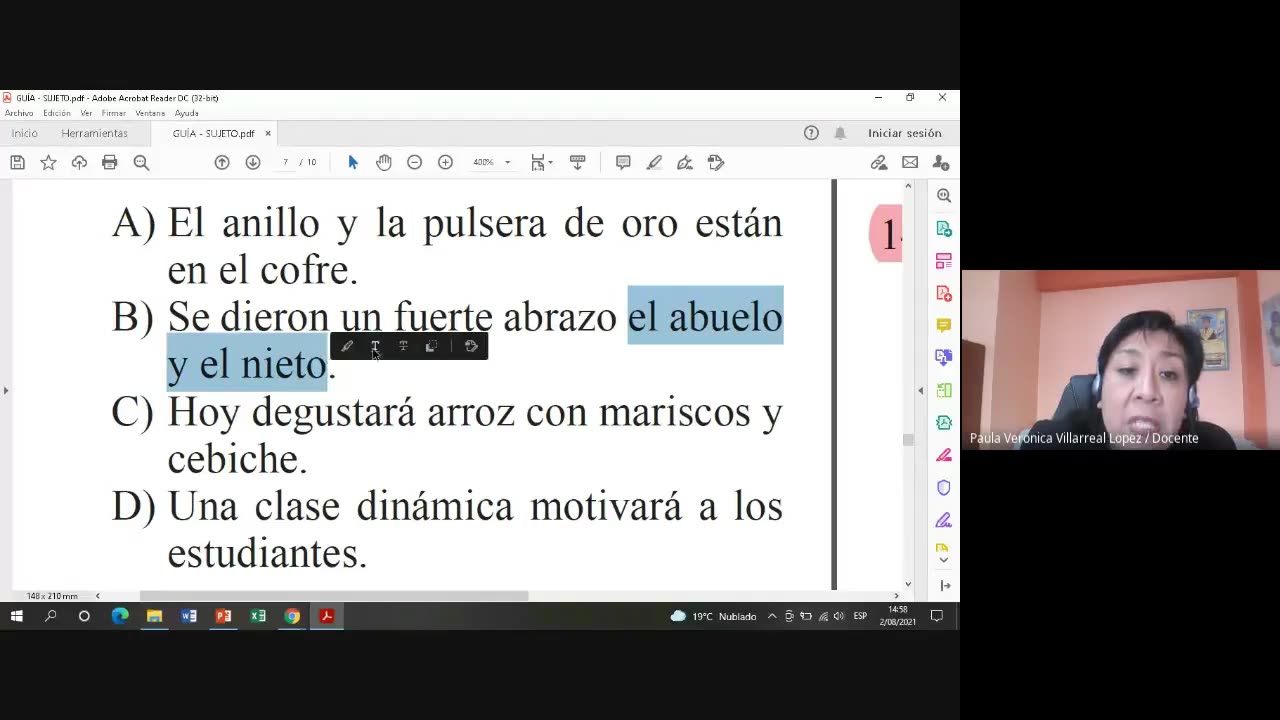This screenshot has width=1280, height=720.
Task: Click last icon in floating text toolbar
Action: (471, 346)
